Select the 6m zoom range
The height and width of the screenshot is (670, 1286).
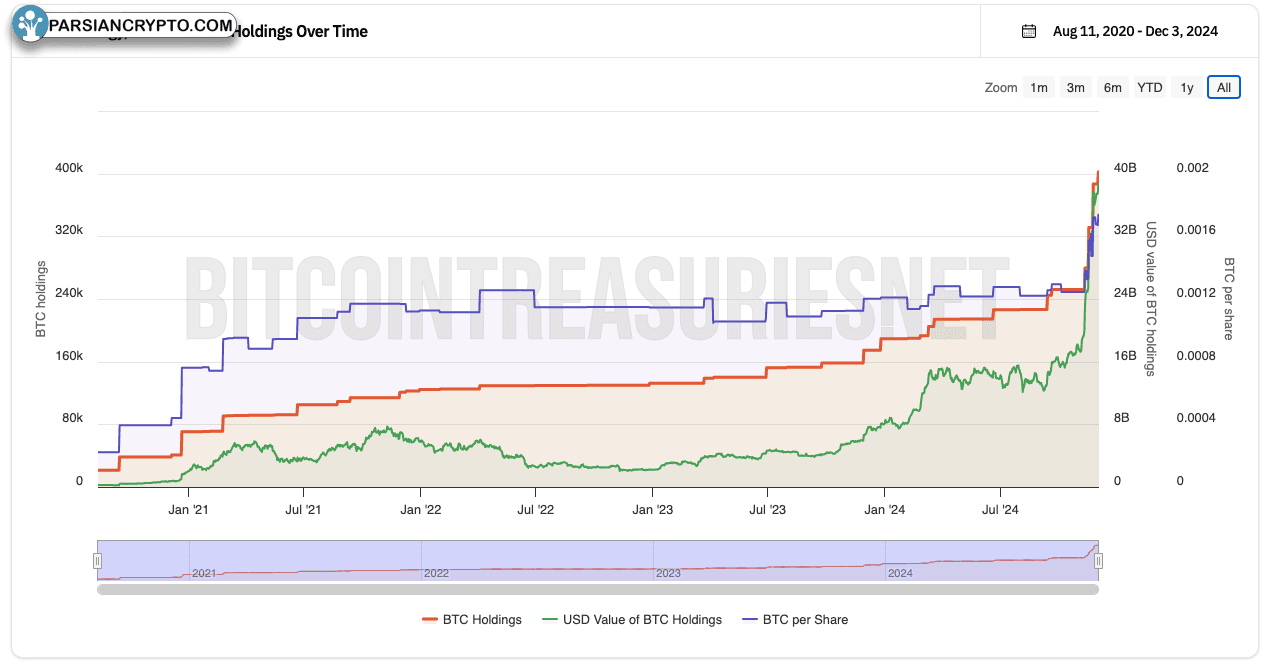pyautogui.click(x=1112, y=88)
